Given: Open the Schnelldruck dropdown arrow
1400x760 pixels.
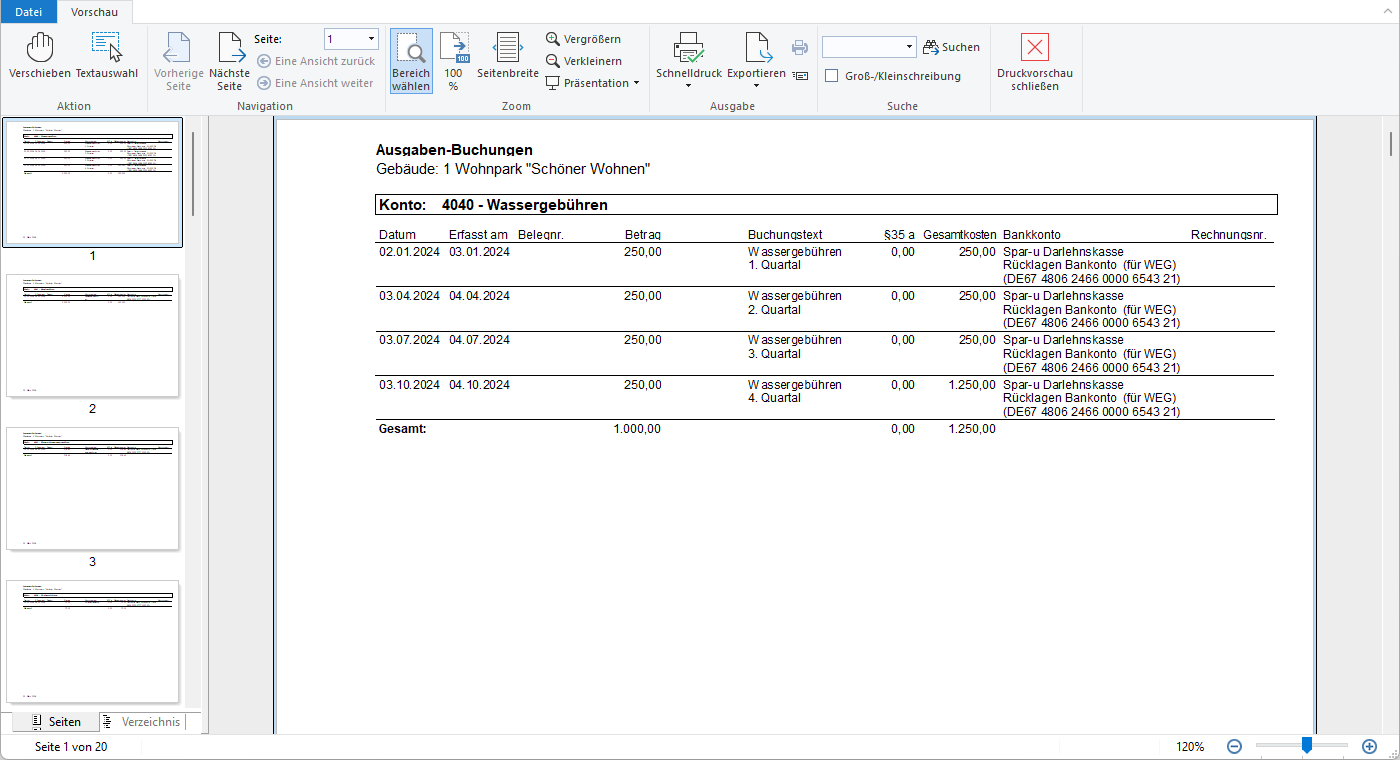Looking at the screenshot, I should click(689, 86).
